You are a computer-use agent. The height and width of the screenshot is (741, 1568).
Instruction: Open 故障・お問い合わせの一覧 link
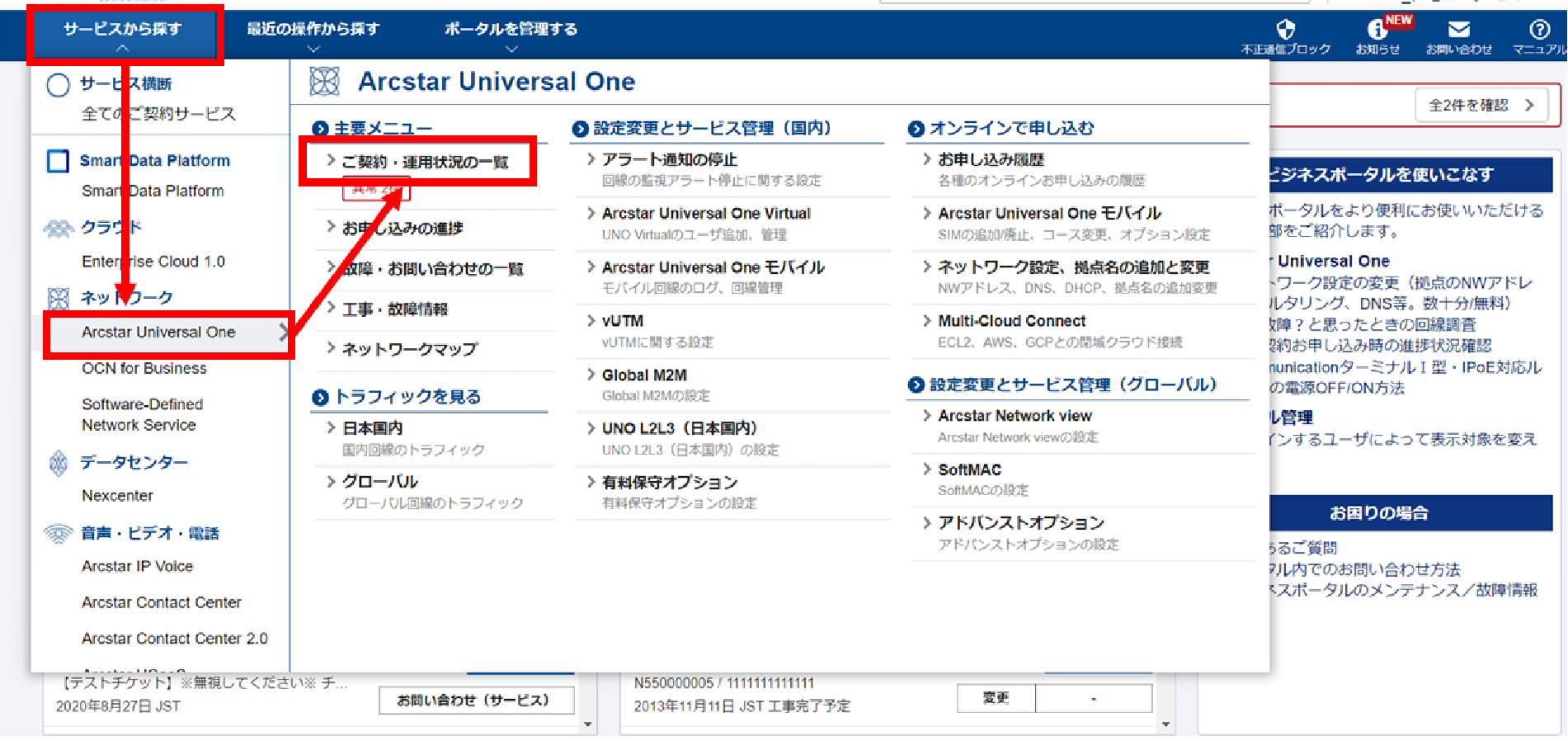[432, 268]
